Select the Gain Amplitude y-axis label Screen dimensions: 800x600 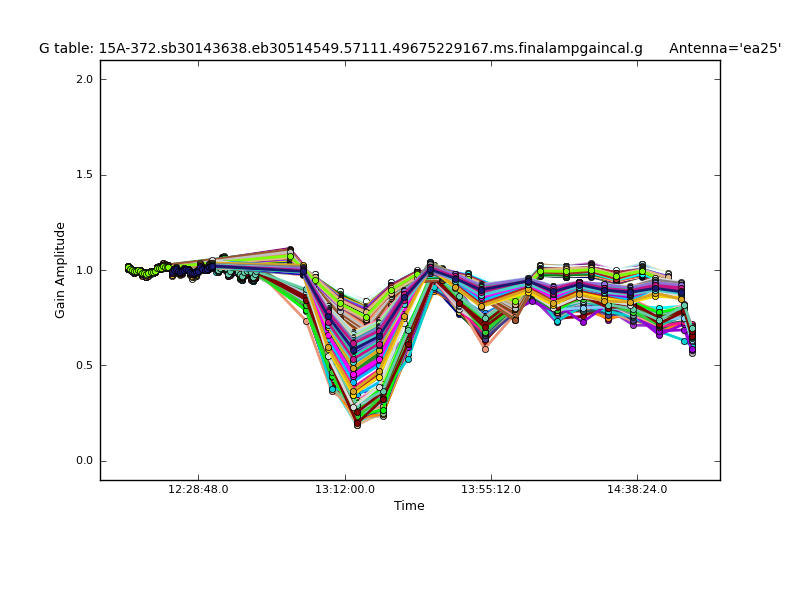pyautogui.click(x=60, y=270)
